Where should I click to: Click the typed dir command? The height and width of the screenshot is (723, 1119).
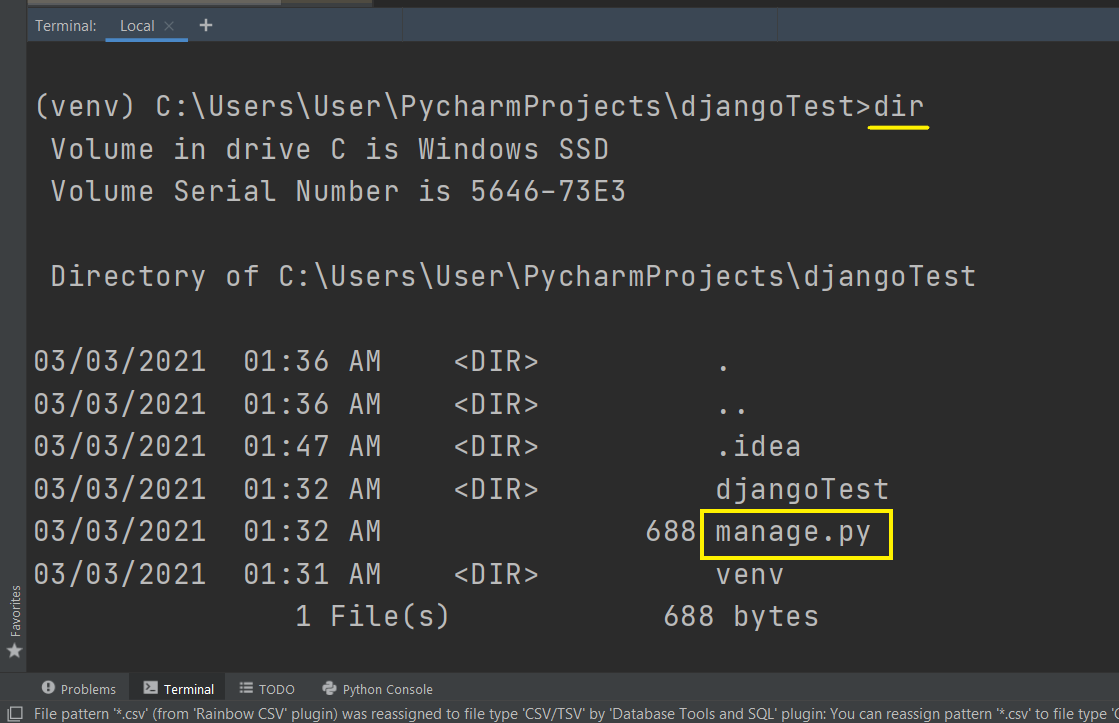point(899,106)
